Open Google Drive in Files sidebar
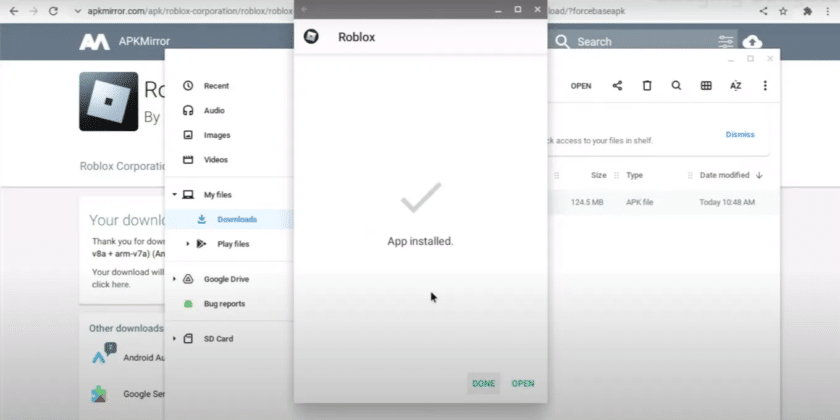This screenshot has height=420, width=840. click(226, 280)
